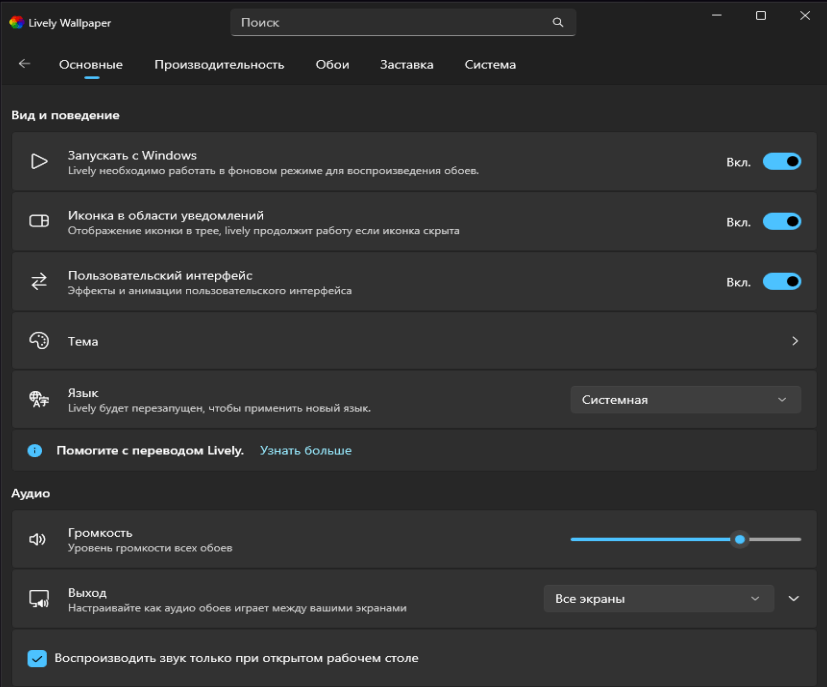
Task: Disable the Пользовательский интерфейс toggle
Action: (x=782, y=282)
